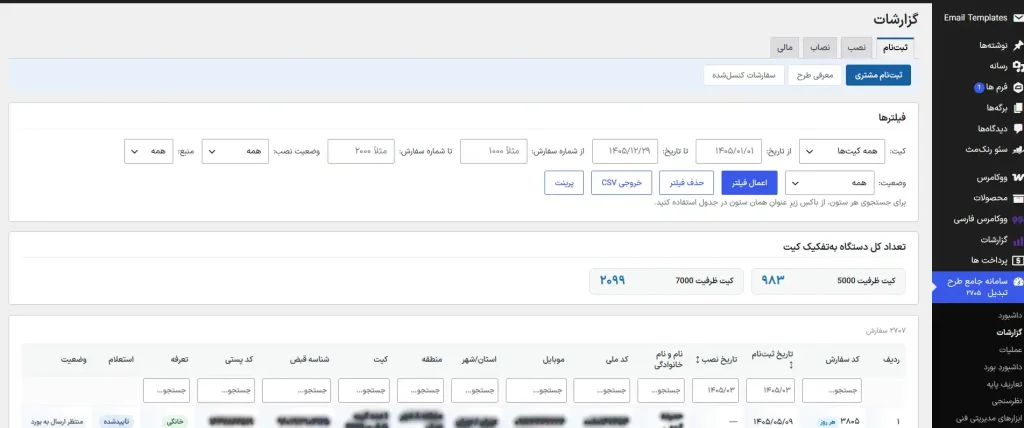Viewport: 1024px width, 428px height.
Task: Select the ثبت‌نام مشتری sub-tab
Action: click(878, 75)
